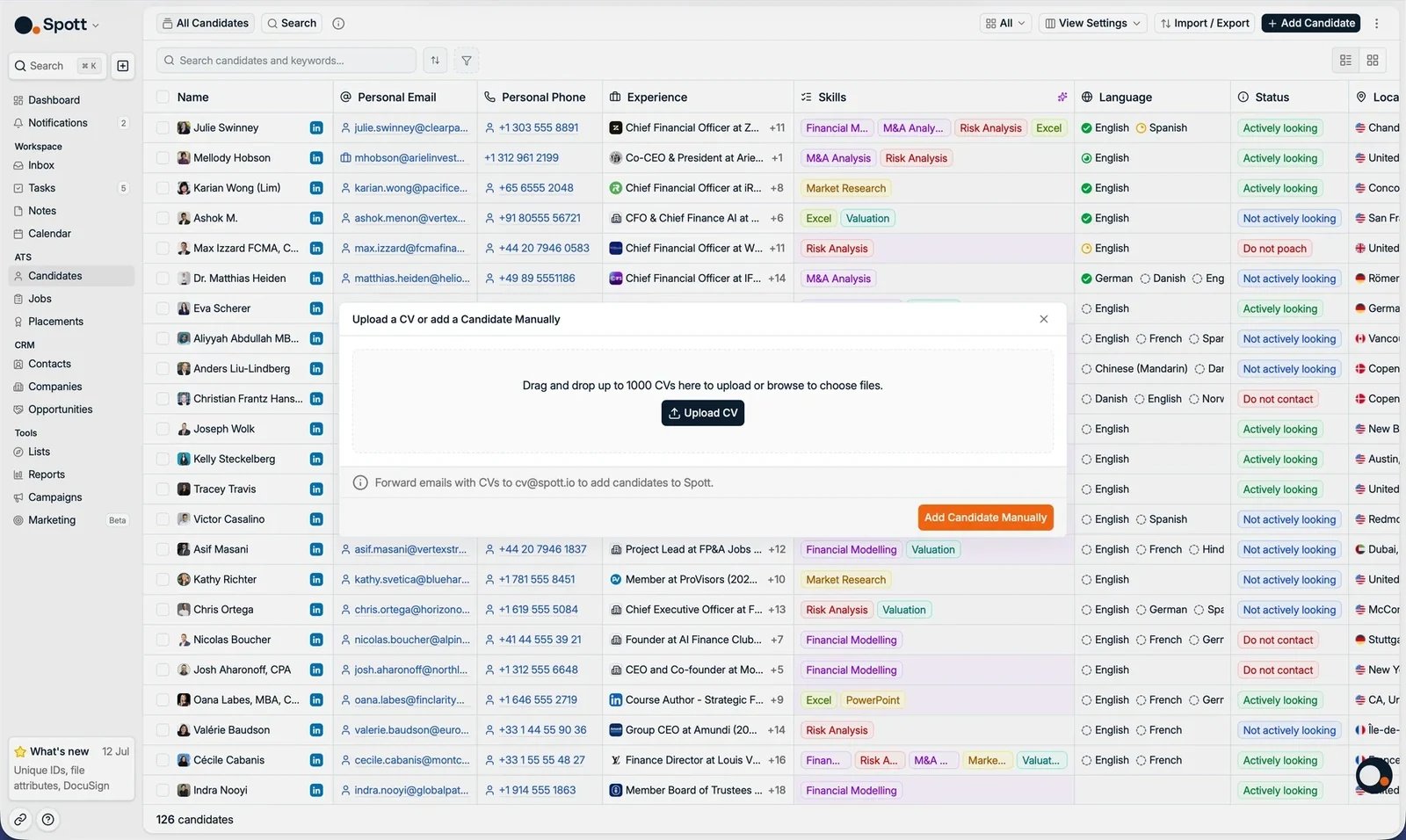
Task: Expand the Spott workspace dropdown
Action: (58, 25)
